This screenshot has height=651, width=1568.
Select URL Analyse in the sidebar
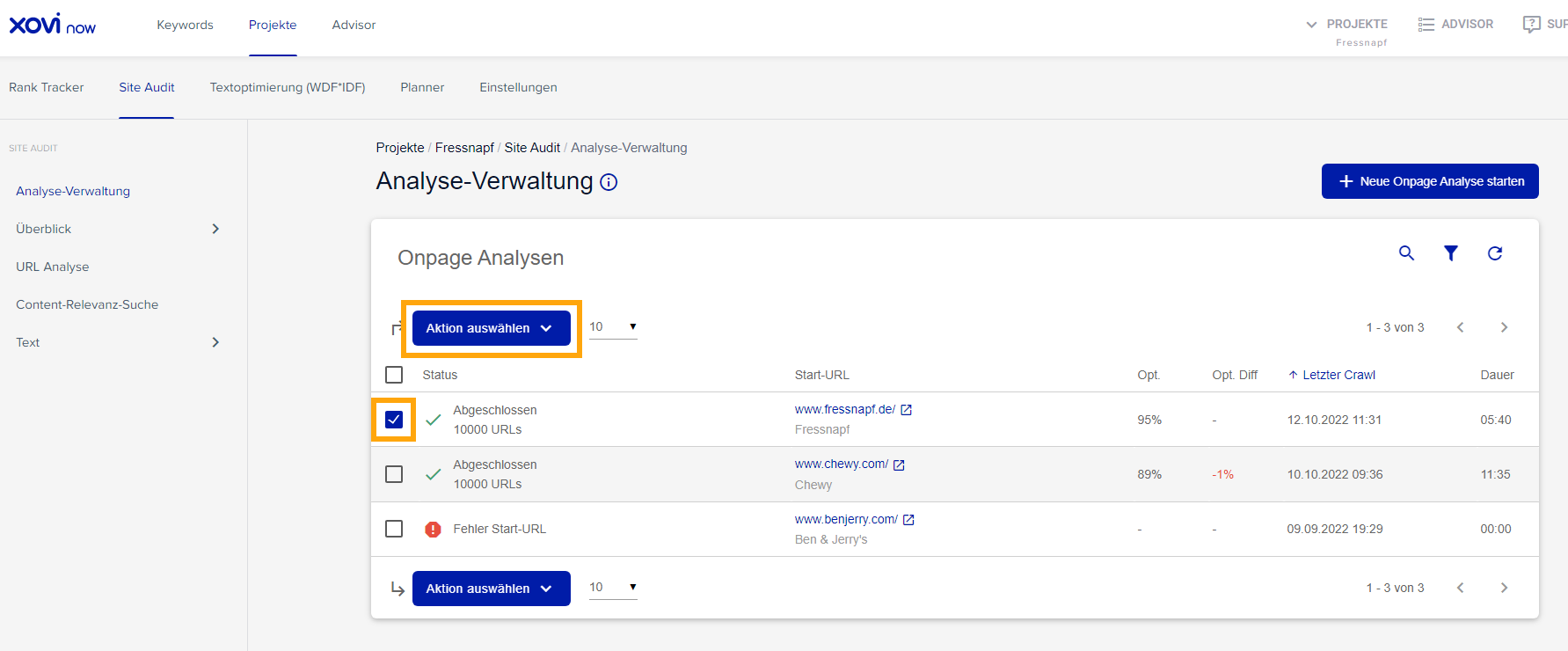click(x=53, y=267)
